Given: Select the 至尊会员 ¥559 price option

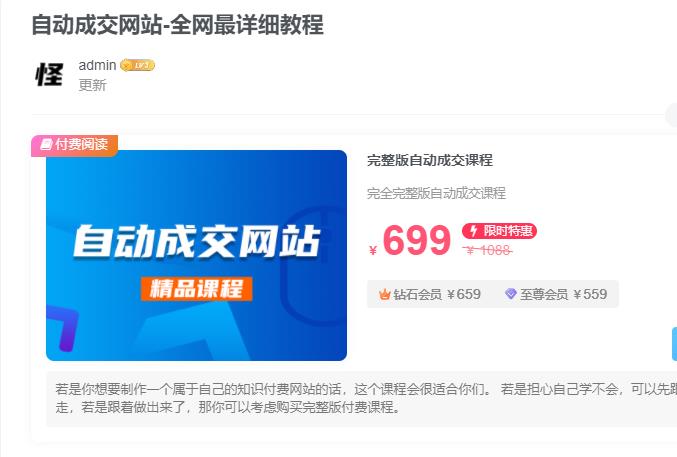Looking at the screenshot, I should [556, 295].
